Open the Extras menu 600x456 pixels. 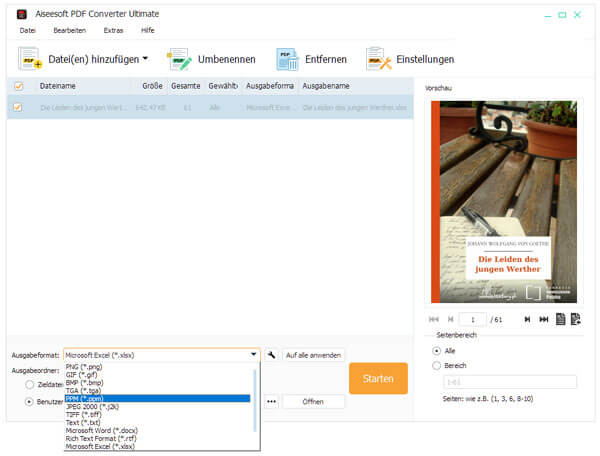113,31
